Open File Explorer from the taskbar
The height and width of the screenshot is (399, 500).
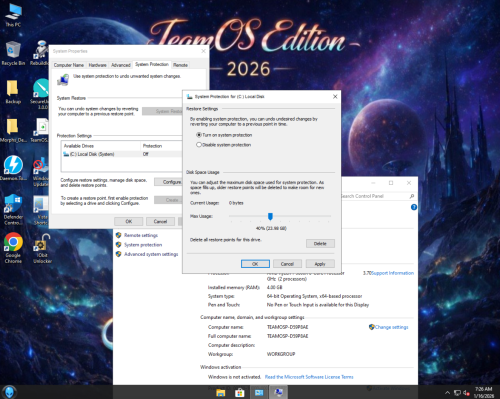[x=221, y=393]
